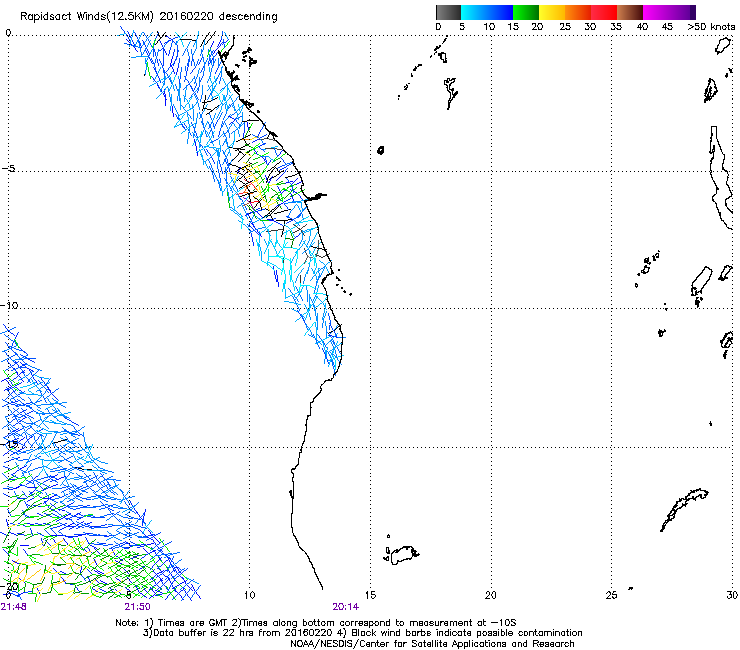Click the '10' knots legend label
The image size is (740, 650).
[489, 27]
